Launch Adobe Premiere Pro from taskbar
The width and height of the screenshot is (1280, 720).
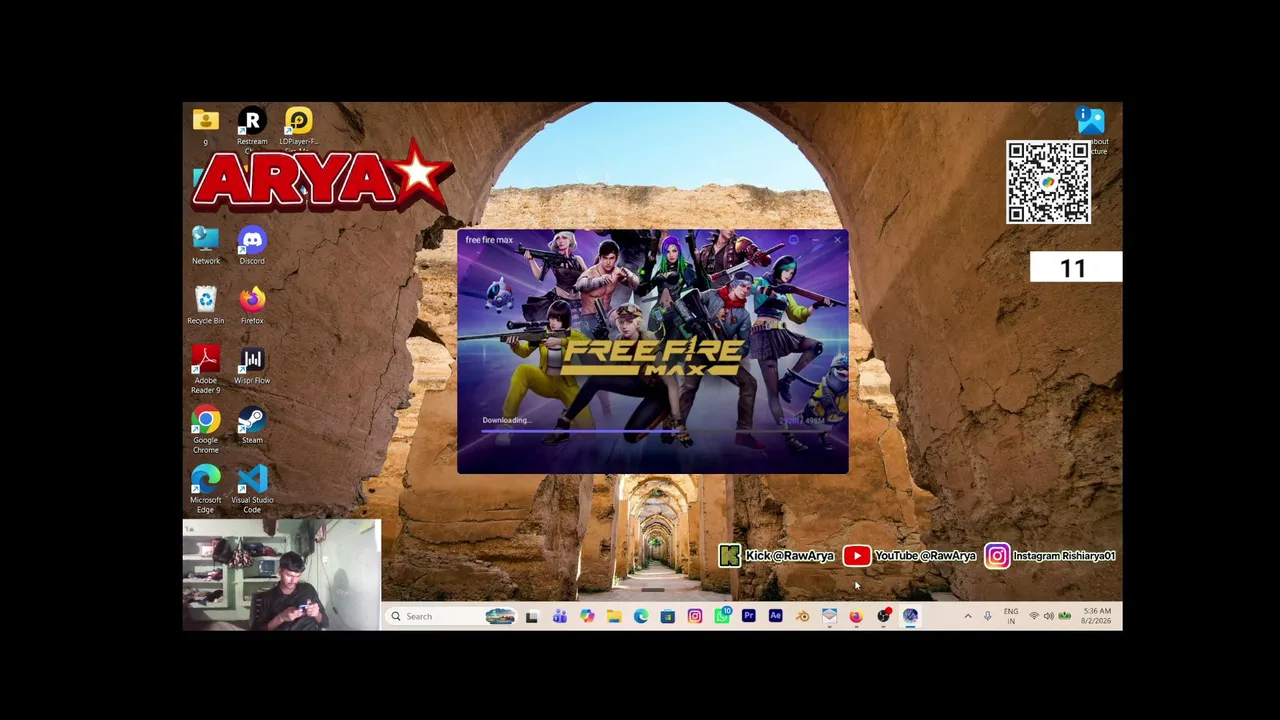point(749,616)
